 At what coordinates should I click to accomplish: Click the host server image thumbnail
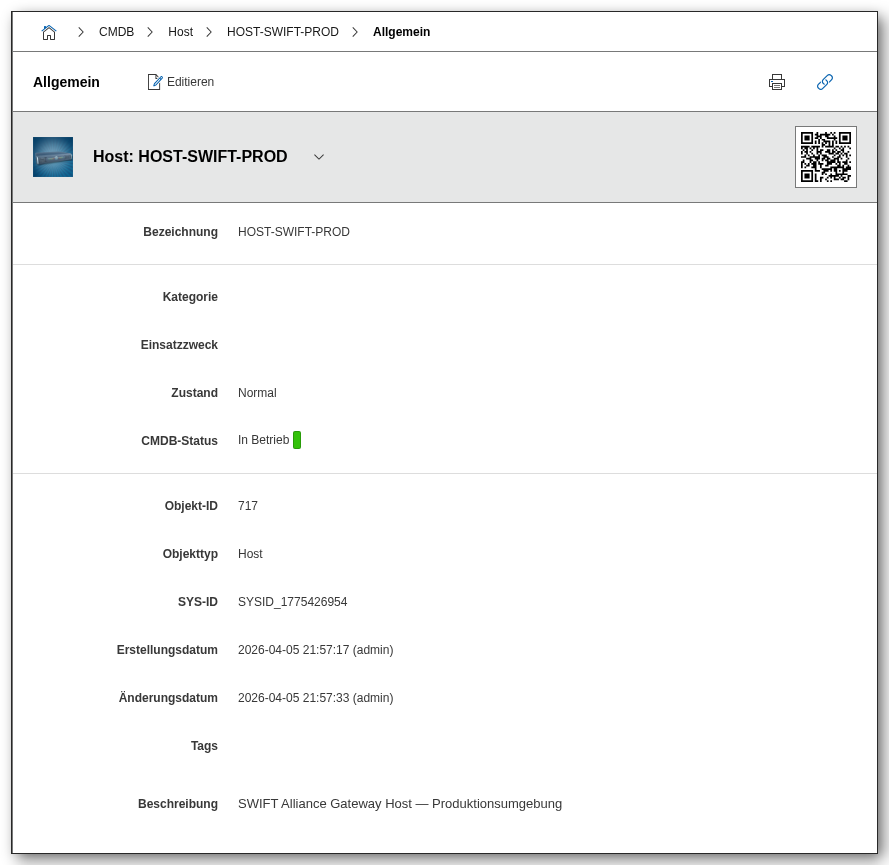(x=53, y=157)
